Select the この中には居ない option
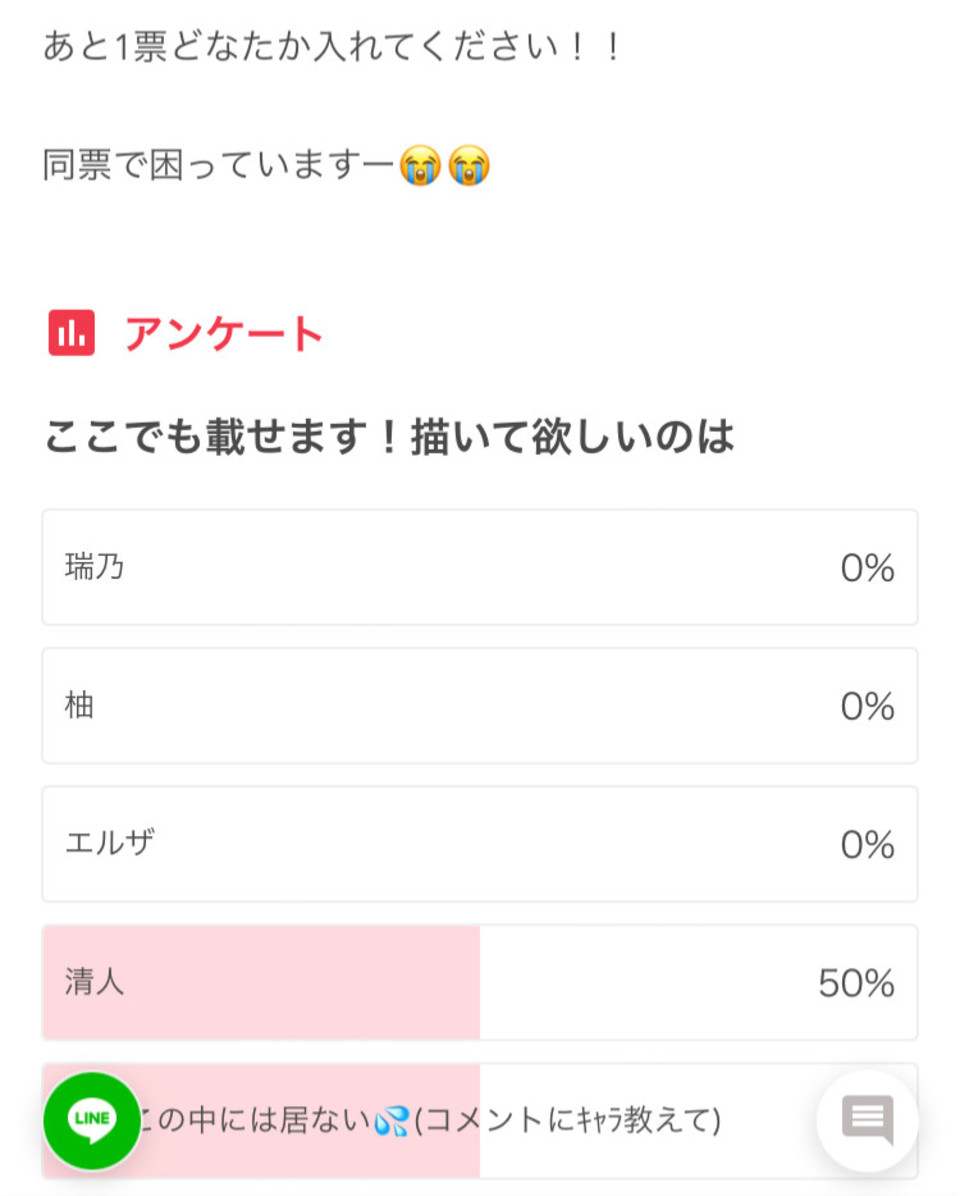960x1196 pixels. click(x=480, y=1120)
